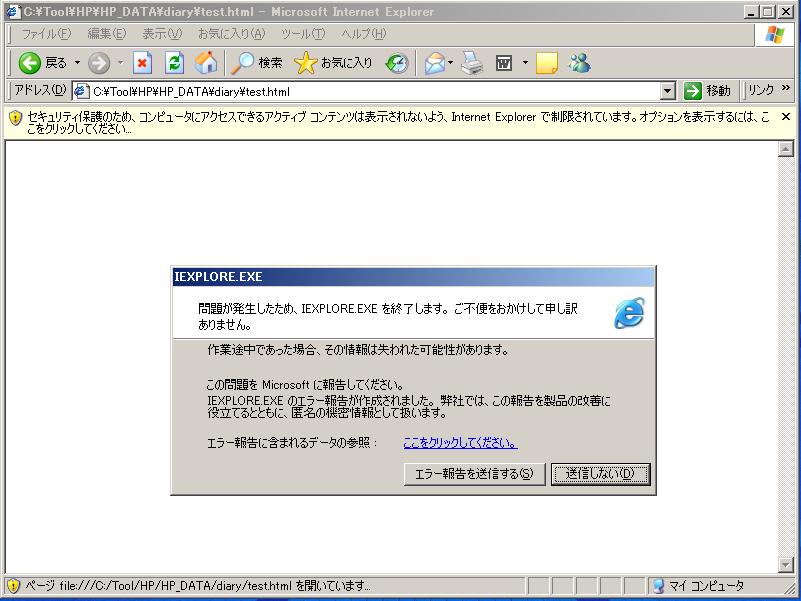Click the status bar shield icon
Image resolution: width=801 pixels, height=601 pixels.
tap(13, 586)
